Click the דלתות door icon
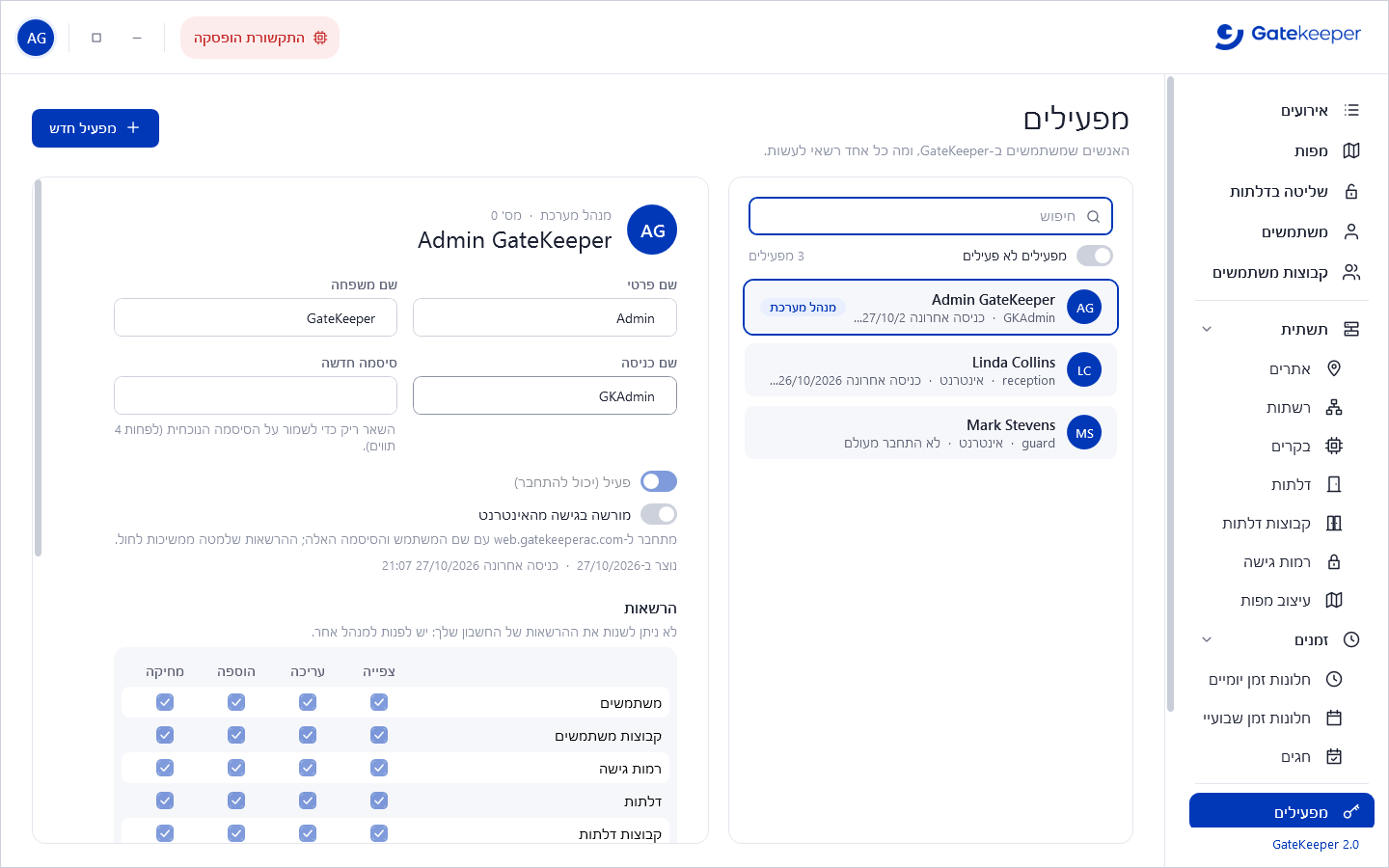1389x868 pixels. tap(1334, 484)
